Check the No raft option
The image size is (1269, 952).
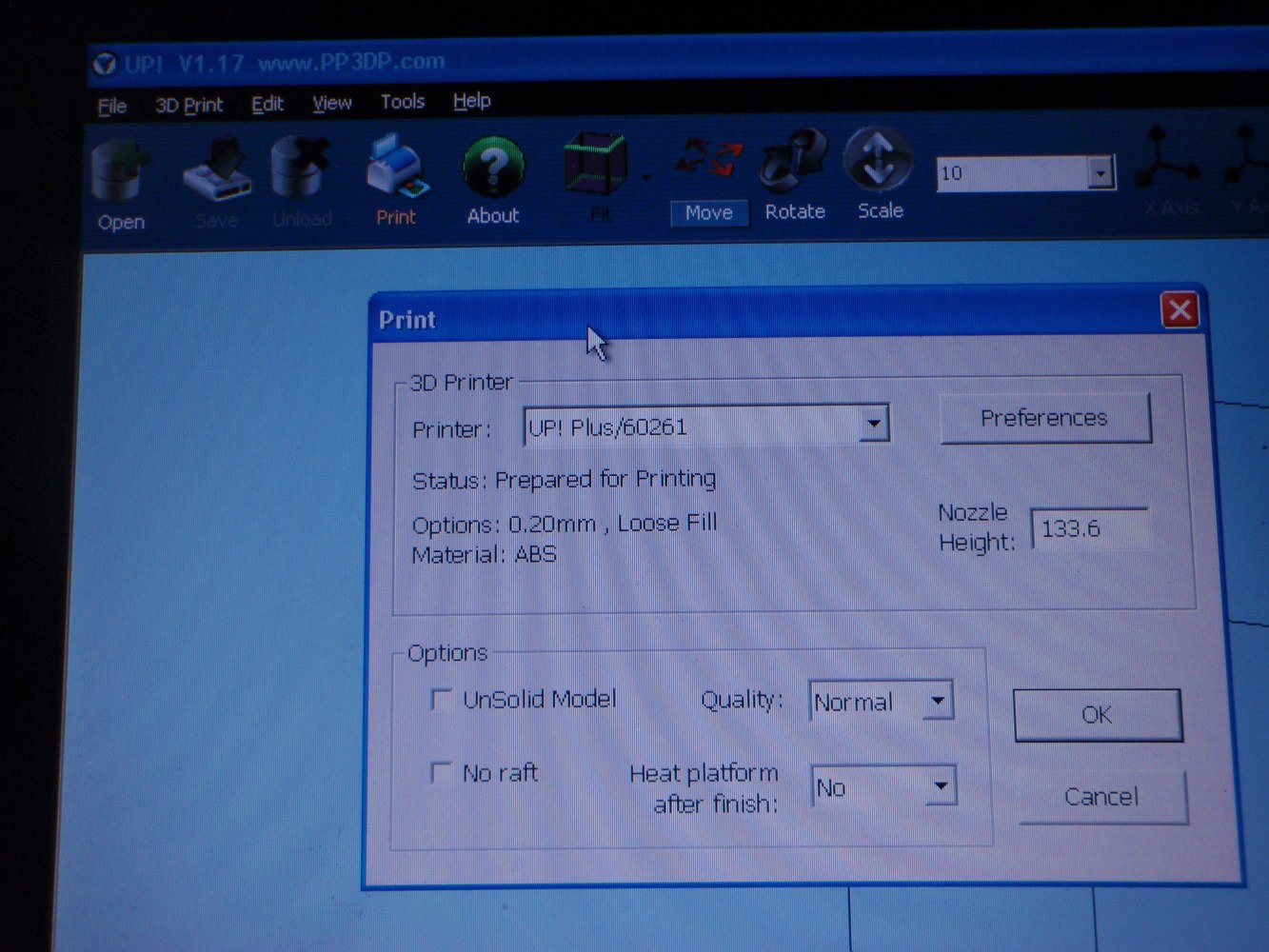coord(440,772)
